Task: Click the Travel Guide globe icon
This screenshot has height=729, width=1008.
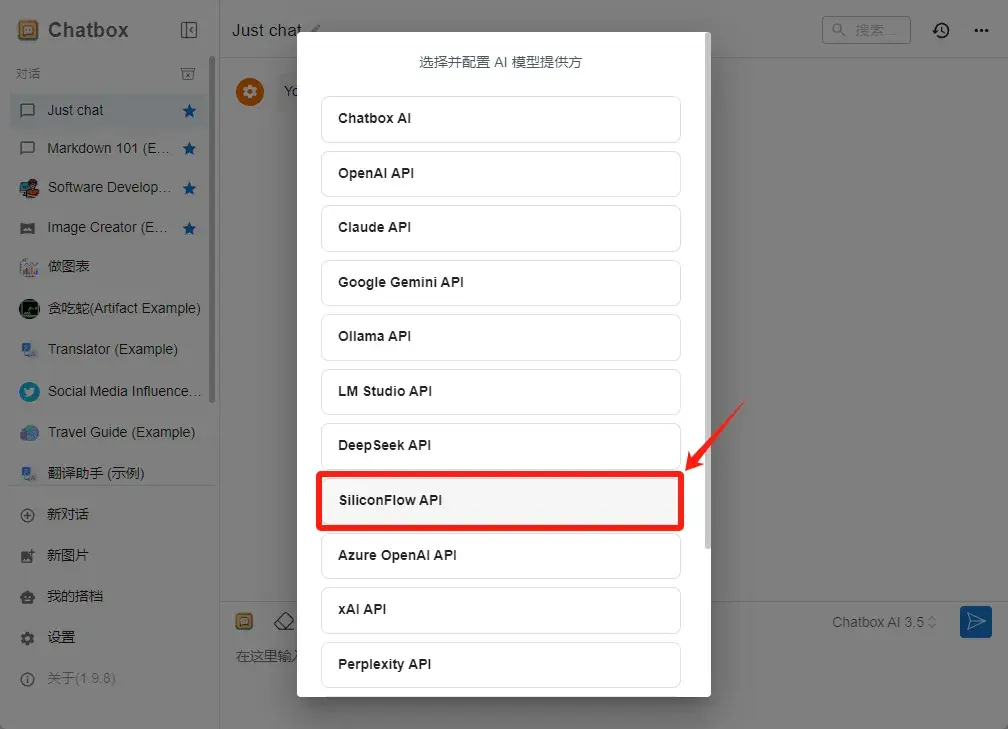Action: (x=29, y=433)
